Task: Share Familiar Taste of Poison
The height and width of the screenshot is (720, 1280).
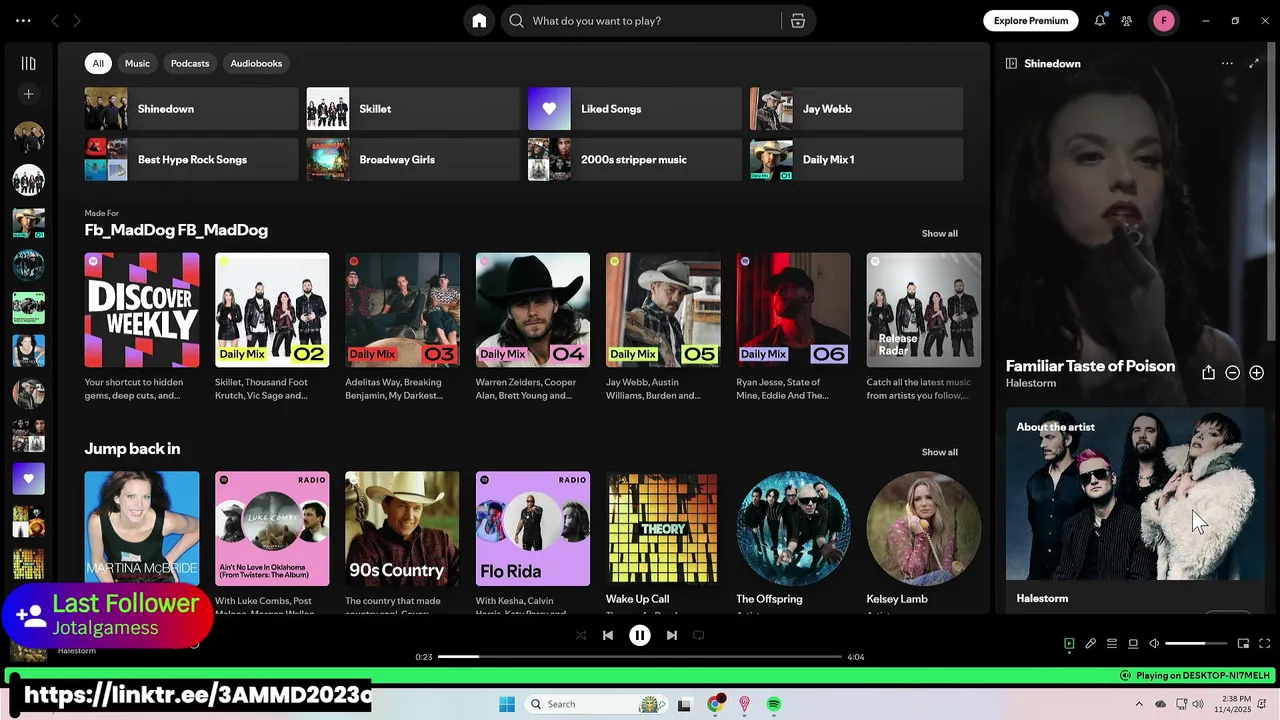Action: coord(1208,372)
